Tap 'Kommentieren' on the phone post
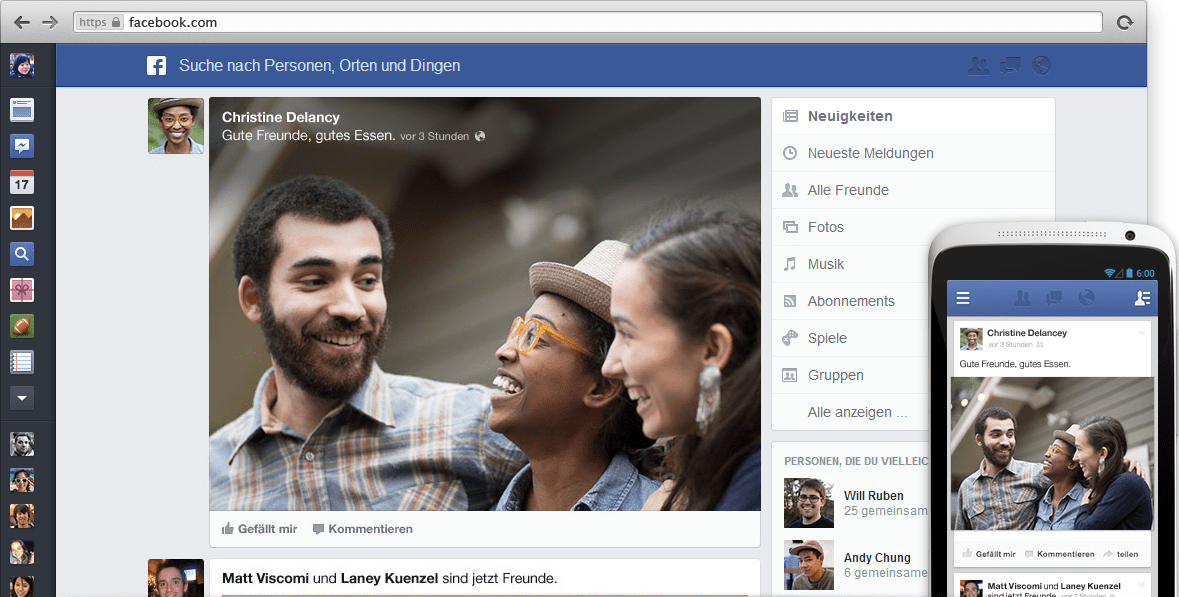Image resolution: width=1179 pixels, height=597 pixels. pos(1060,554)
